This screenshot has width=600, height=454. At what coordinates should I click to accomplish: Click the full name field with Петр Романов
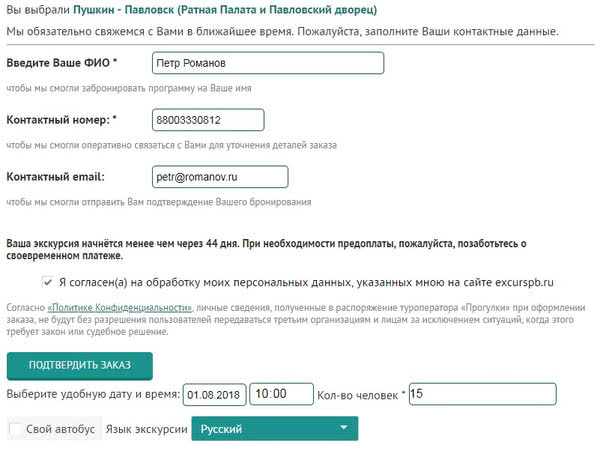tap(267, 64)
